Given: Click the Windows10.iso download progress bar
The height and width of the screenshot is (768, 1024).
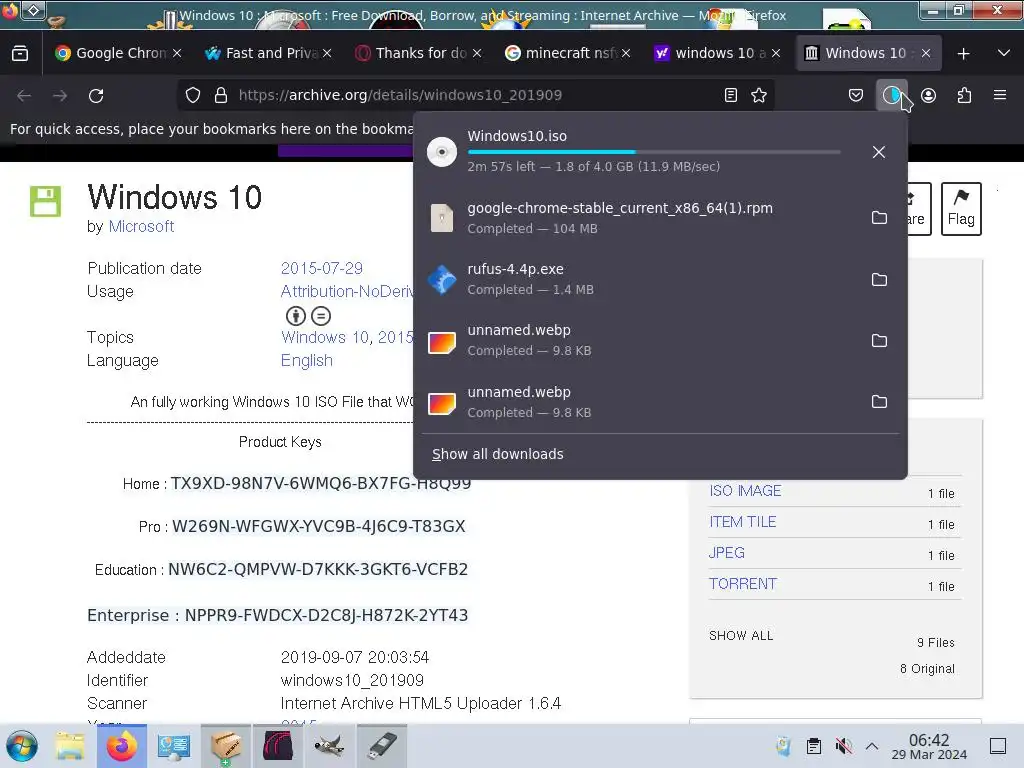Looking at the screenshot, I should (x=653, y=152).
